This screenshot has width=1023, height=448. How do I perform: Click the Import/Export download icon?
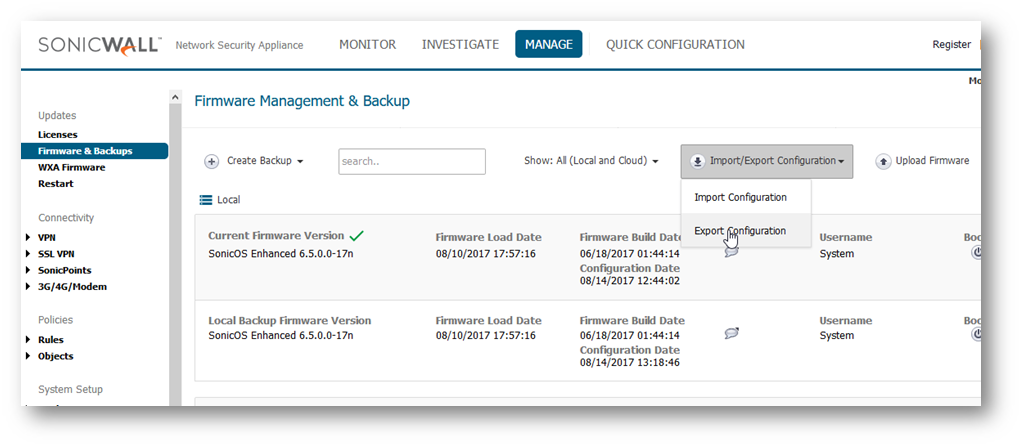coord(697,161)
